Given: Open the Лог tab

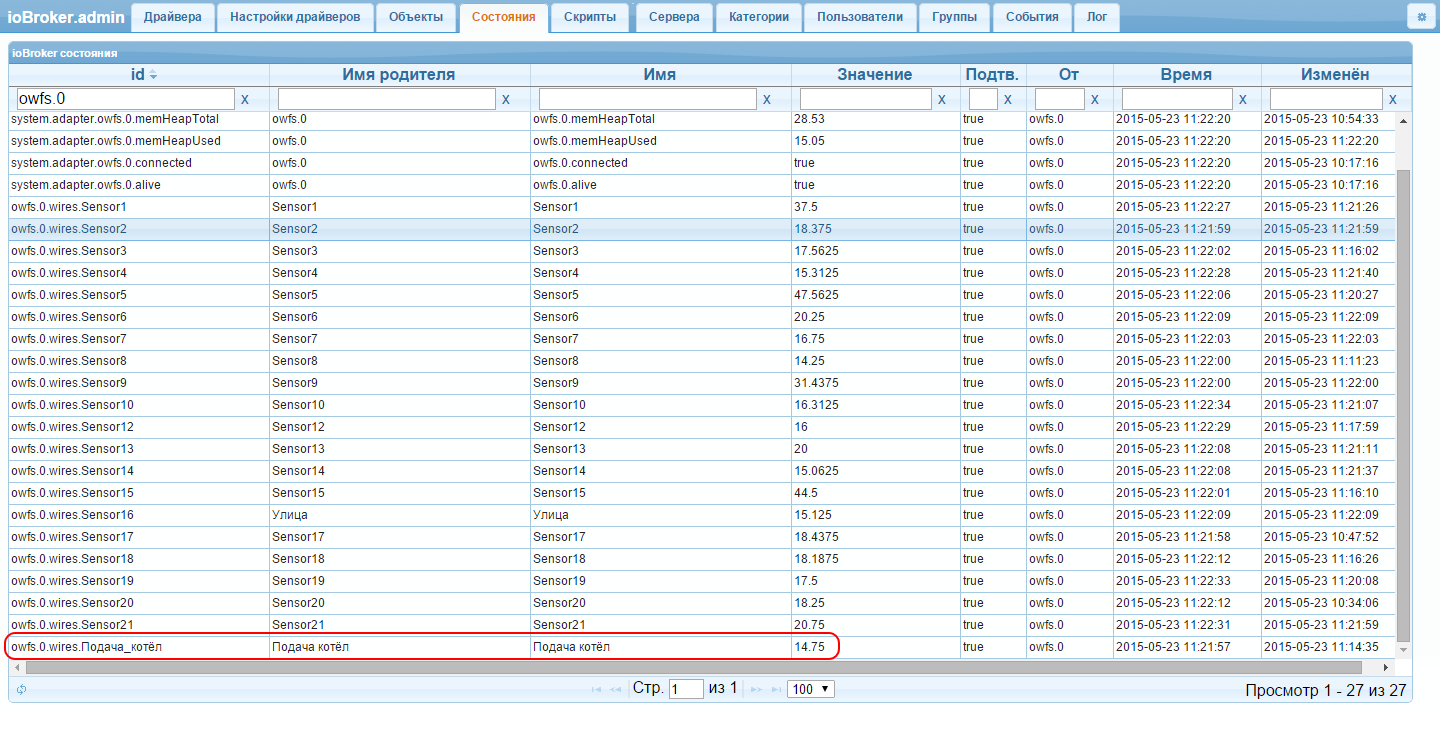Looking at the screenshot, I should coord(1097,17).
